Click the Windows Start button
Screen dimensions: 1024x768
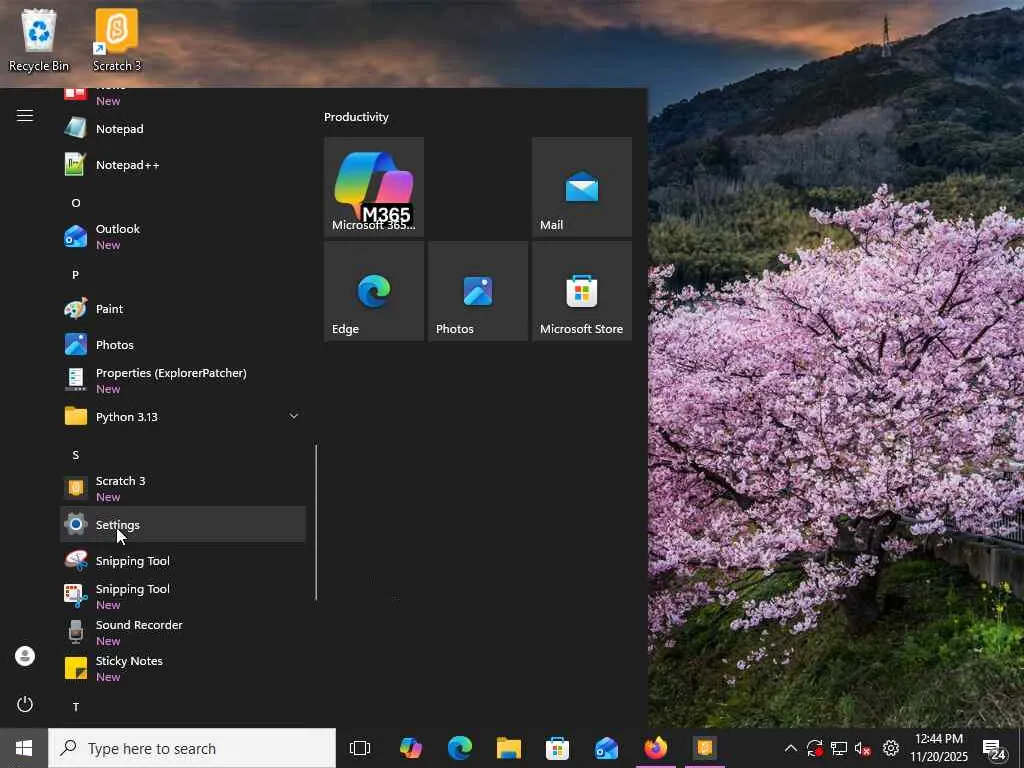point(24,748)
